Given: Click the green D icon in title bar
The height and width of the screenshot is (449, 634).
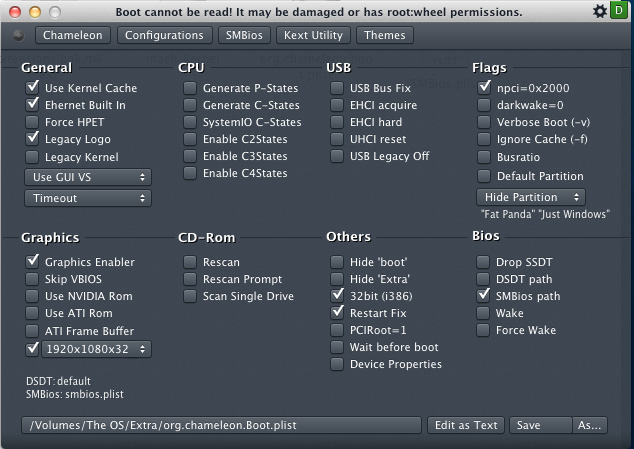Looking at the screenshot, I should [619, 11].
